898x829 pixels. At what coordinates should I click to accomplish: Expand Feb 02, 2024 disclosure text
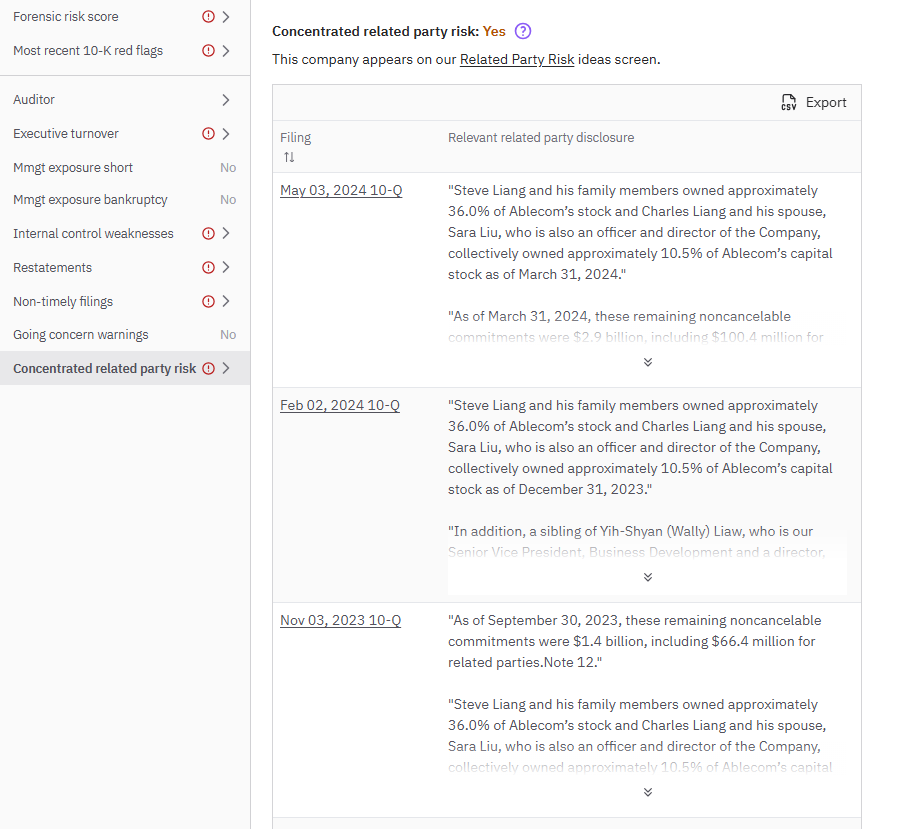point(647,577)
